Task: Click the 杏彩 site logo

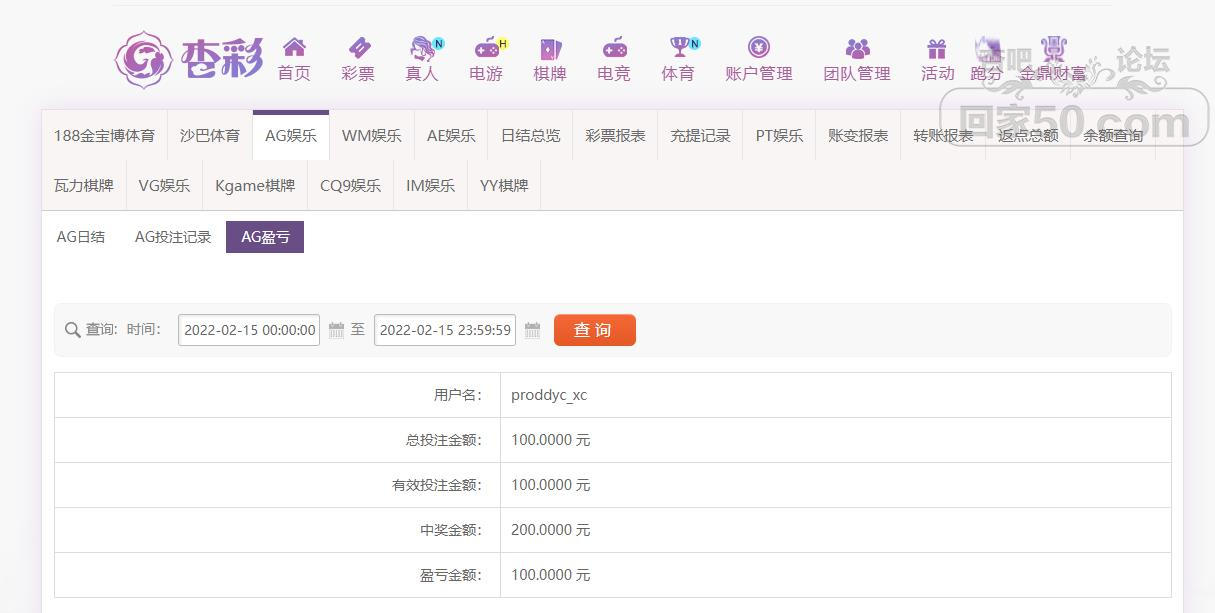Action: [x=189, y=59]
